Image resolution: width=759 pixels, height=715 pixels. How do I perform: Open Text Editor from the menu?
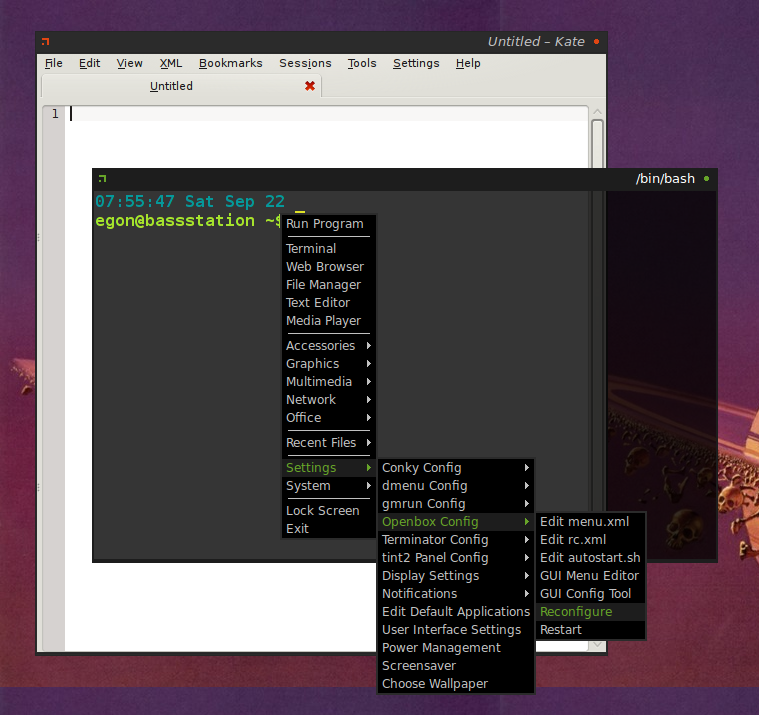pos(328,303)
